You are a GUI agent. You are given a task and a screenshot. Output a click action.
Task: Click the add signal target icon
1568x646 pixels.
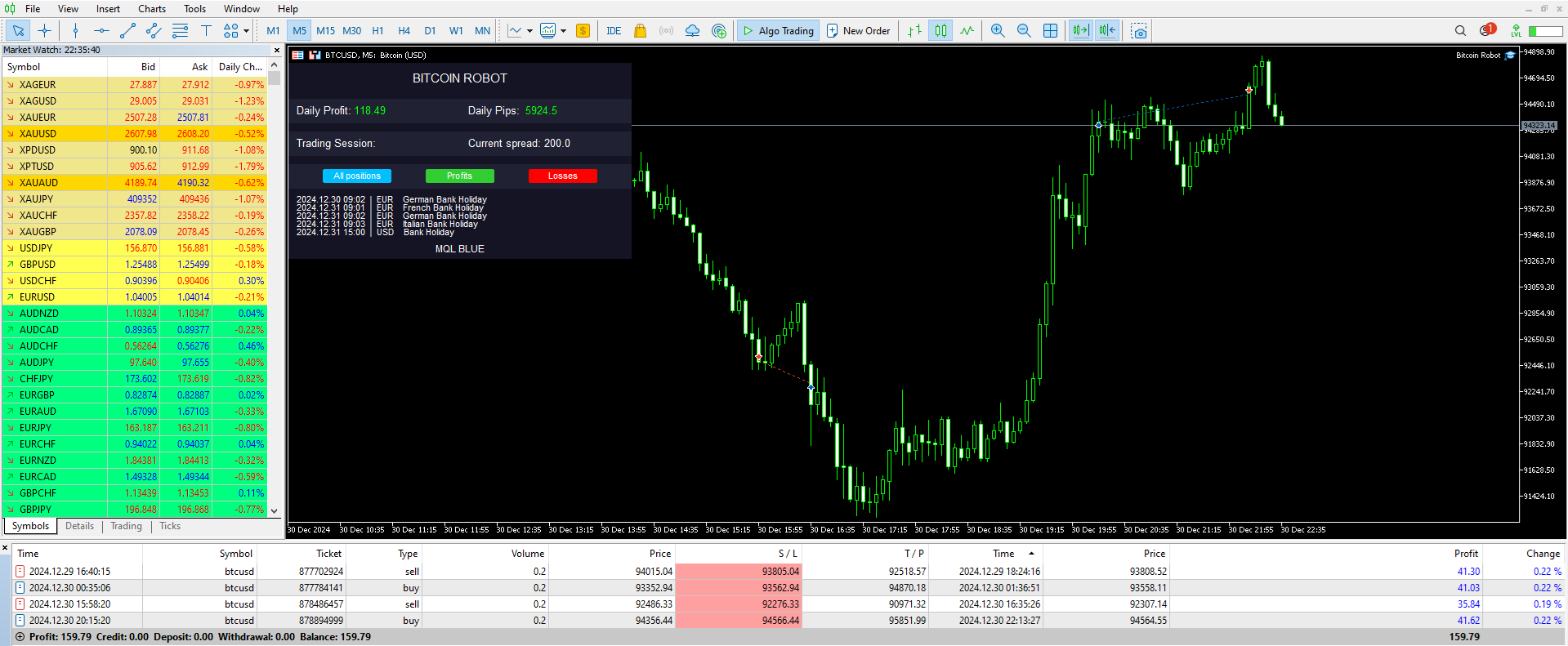point(719,31)
